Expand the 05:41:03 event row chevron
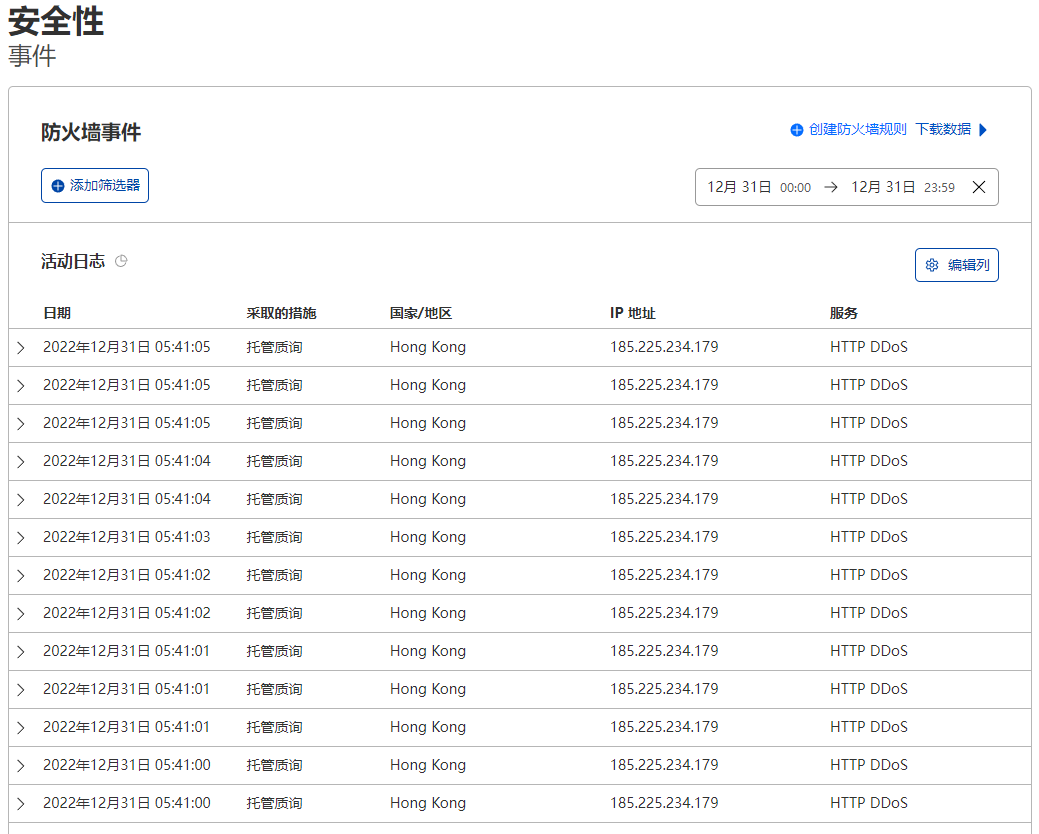1039x834 pixels. click(x=21, y=537)
